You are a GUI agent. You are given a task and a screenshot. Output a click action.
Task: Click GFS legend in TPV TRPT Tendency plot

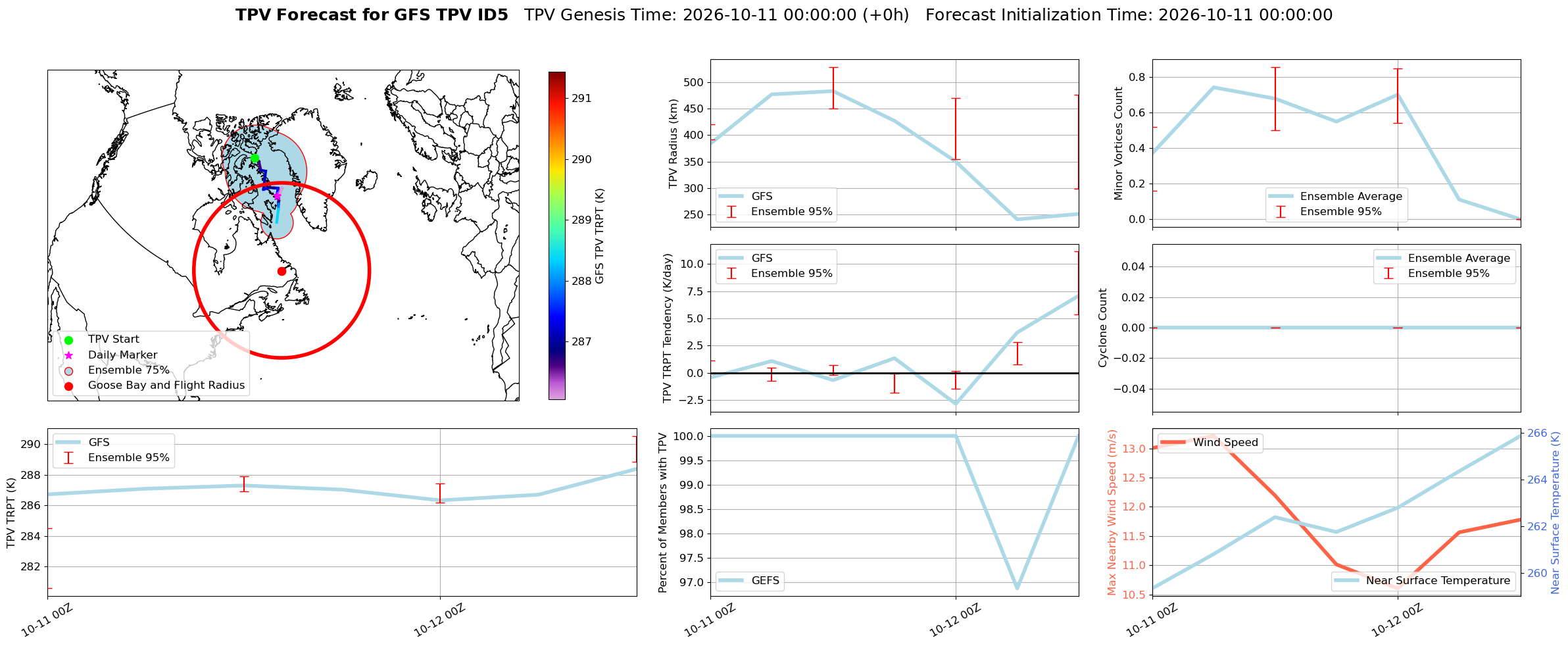(x=745, y=259)
